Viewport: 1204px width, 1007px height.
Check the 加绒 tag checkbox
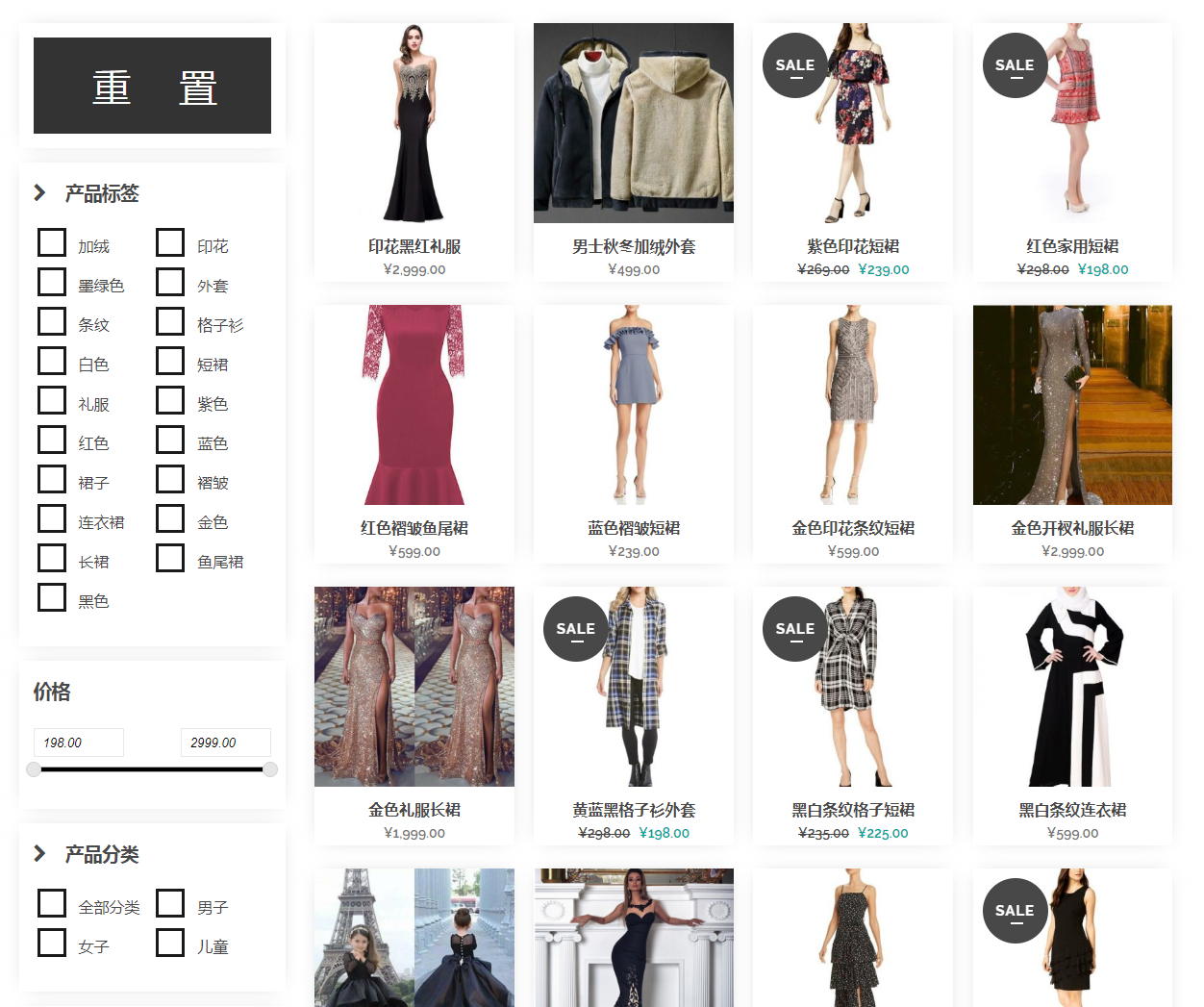tap(52, 242)
